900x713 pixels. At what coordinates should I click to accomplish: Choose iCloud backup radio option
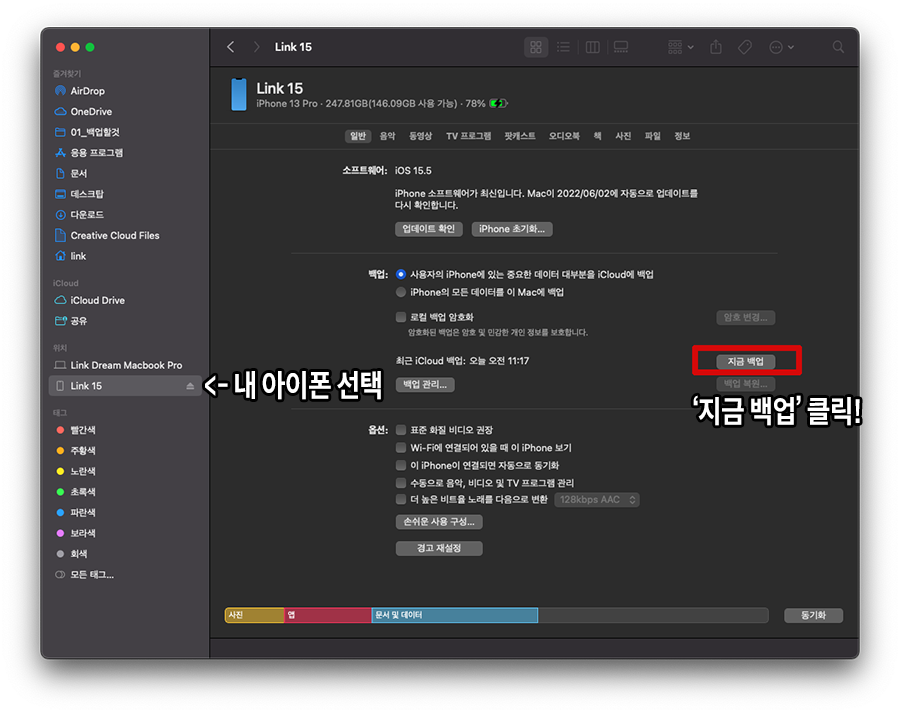point(401,274)
